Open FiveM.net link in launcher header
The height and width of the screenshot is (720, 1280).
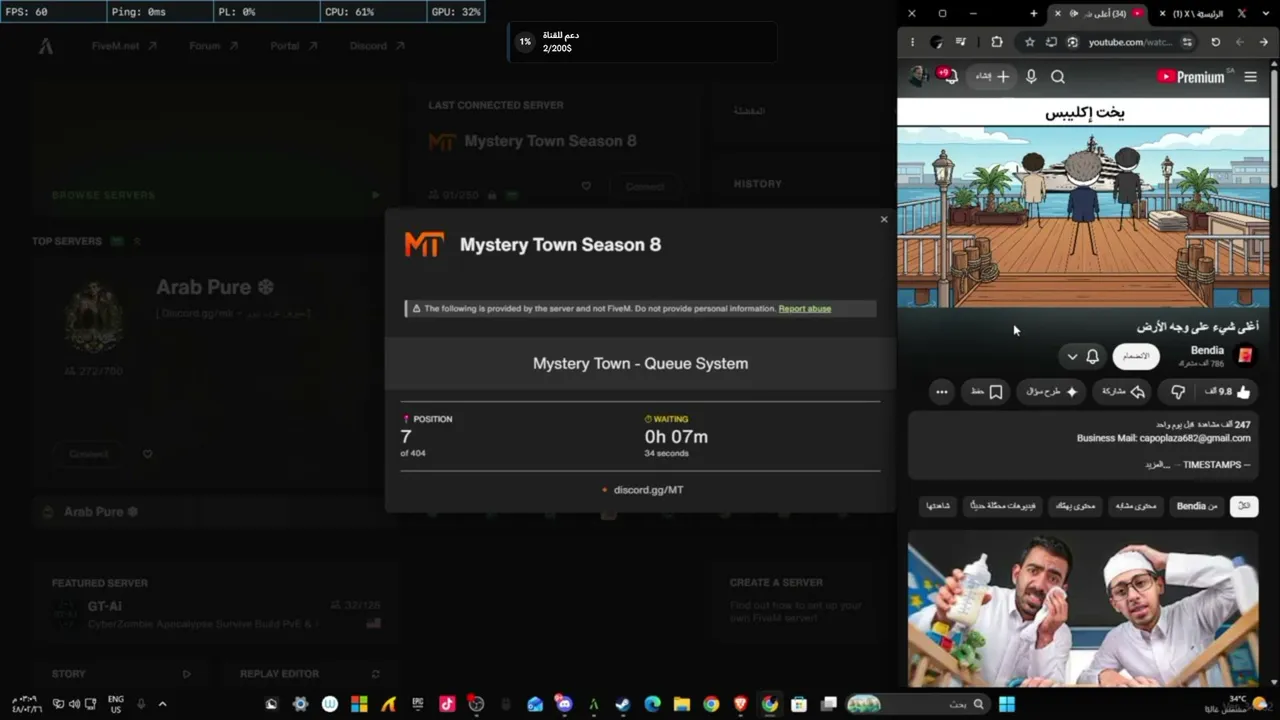pyautogui.click(x=124, y=46)
